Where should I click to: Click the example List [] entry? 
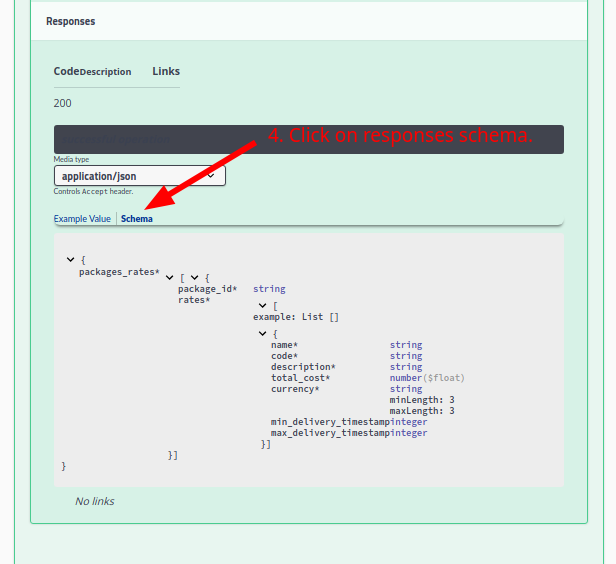[x=296, y=317]
